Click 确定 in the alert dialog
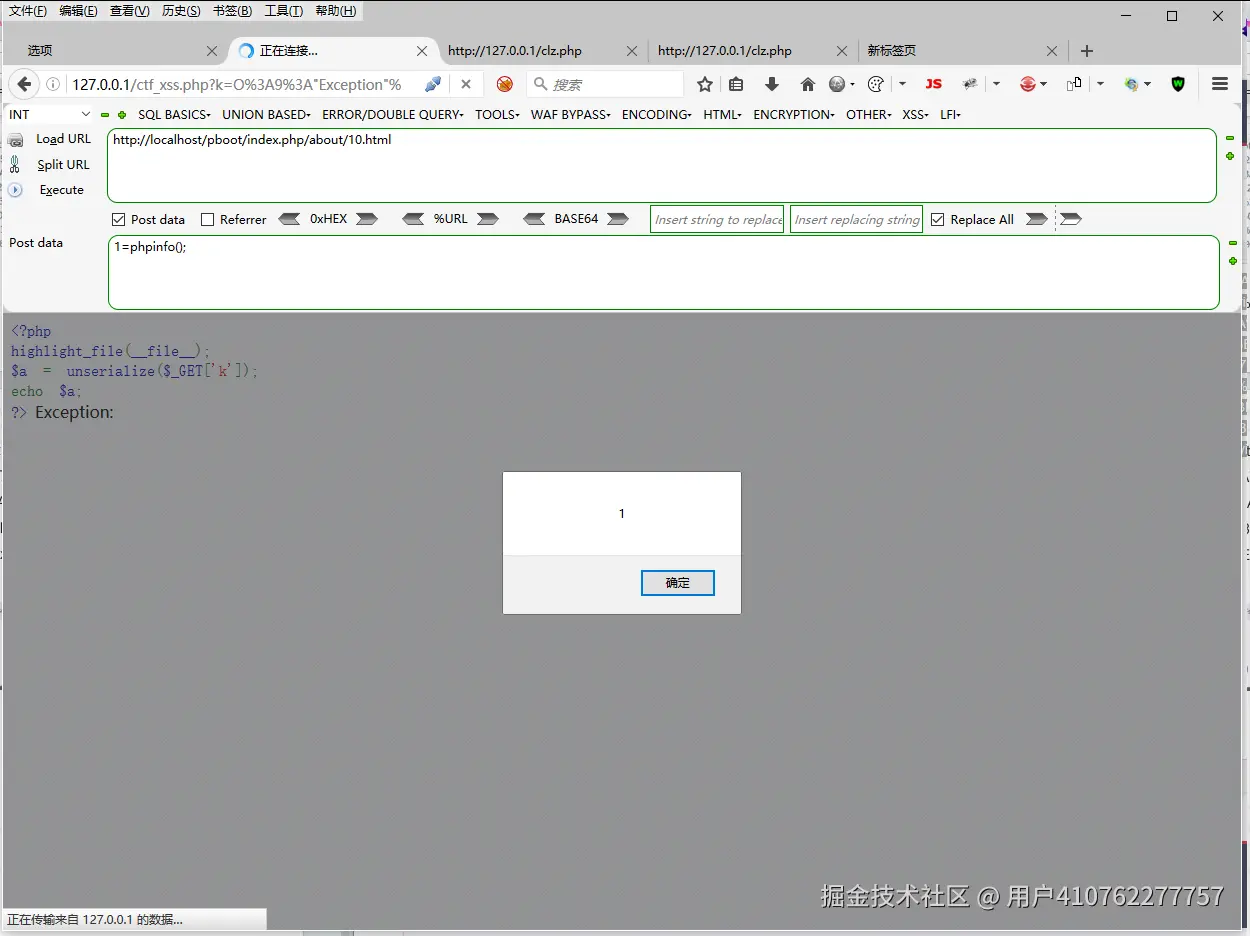 click(x=678, y=583)
